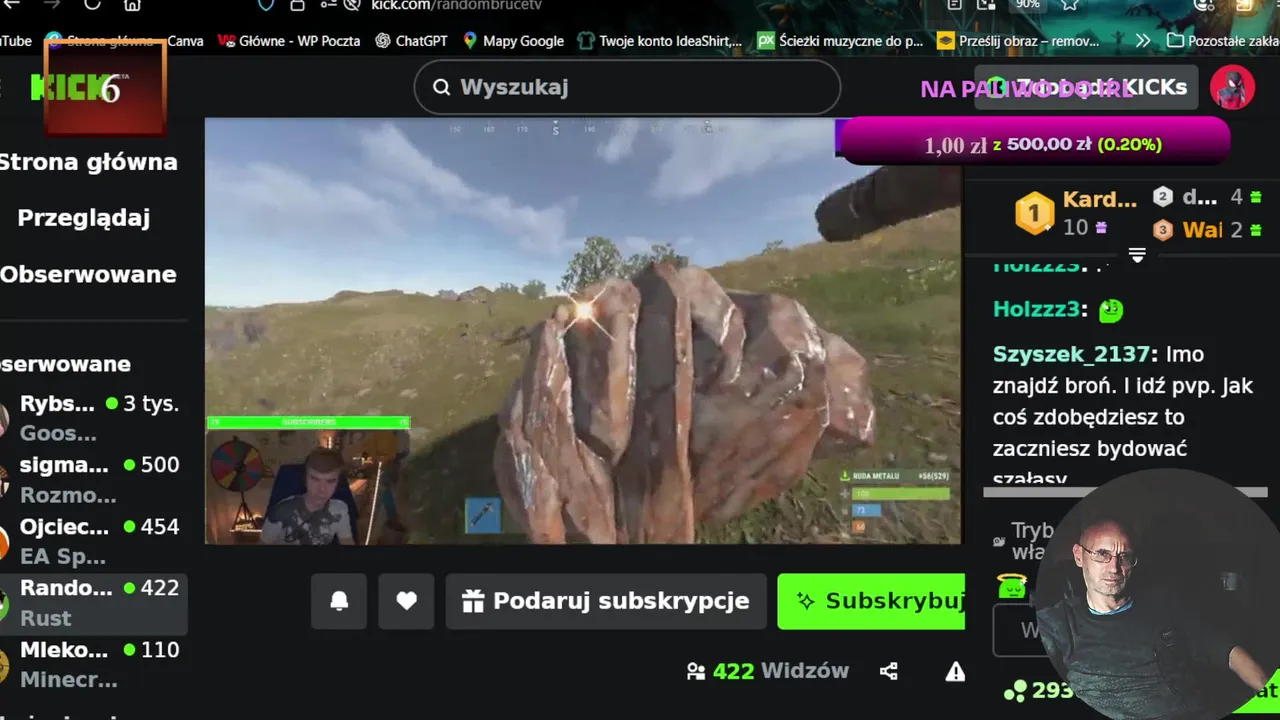Open the Ojciec... channel playing EA Sp...
The image size is (1280, 720).
tap(94, 541)
